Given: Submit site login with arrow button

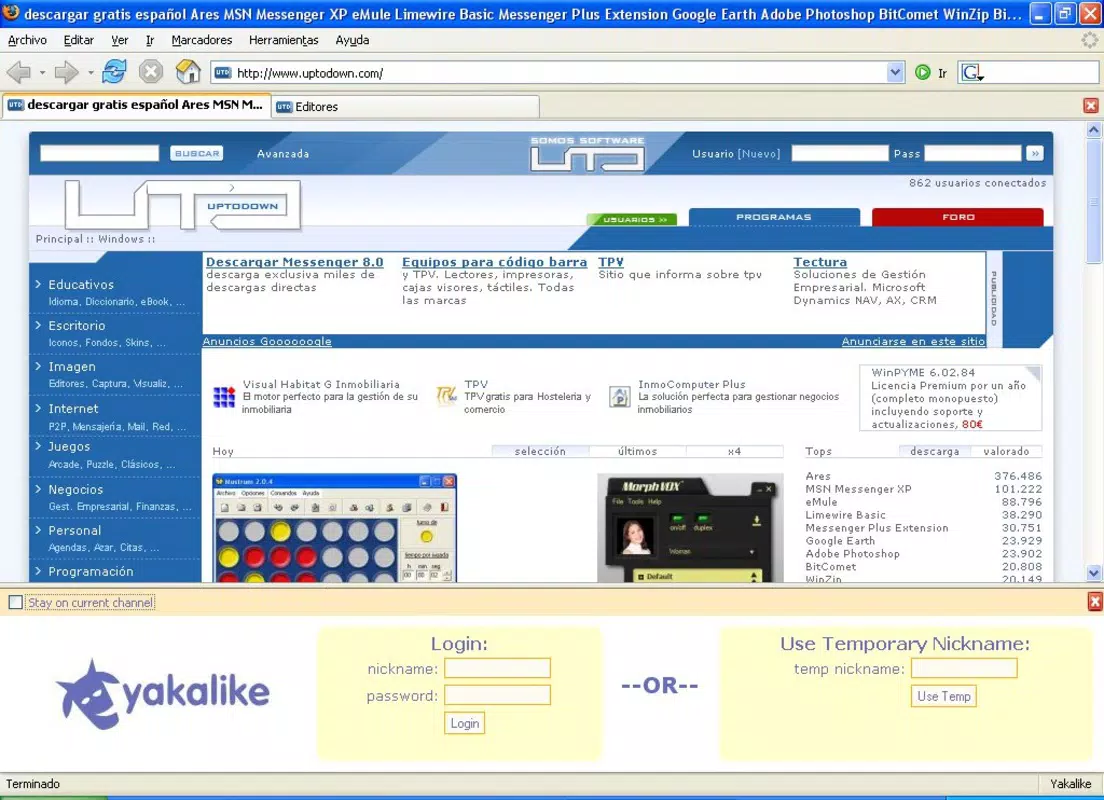Looking at the screenshot, I should tap(1035, 154).
